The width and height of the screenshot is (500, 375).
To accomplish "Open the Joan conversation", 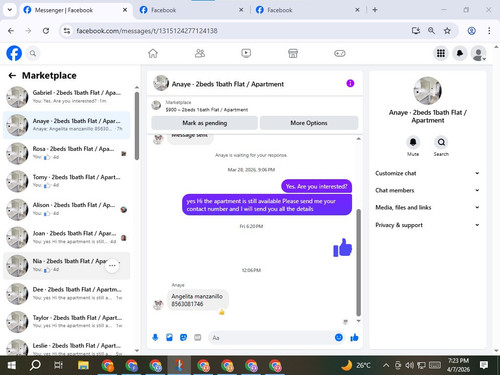I will click(67, 237).
